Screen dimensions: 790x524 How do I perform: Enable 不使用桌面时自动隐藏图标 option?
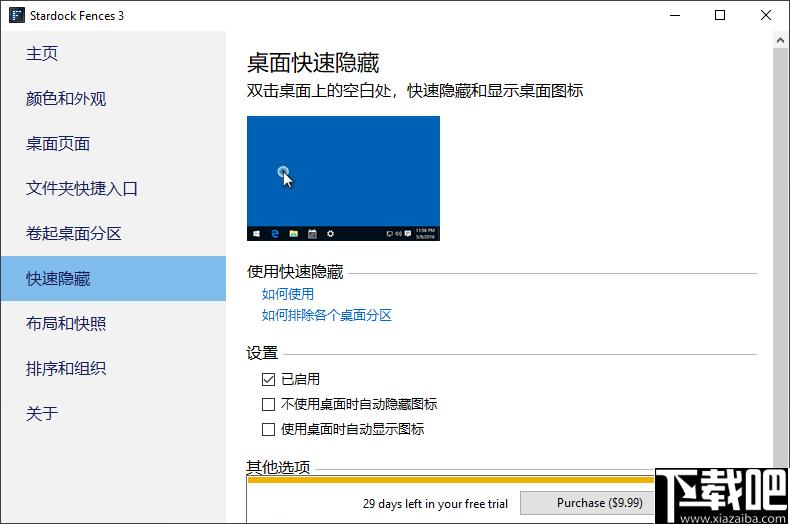268,404
